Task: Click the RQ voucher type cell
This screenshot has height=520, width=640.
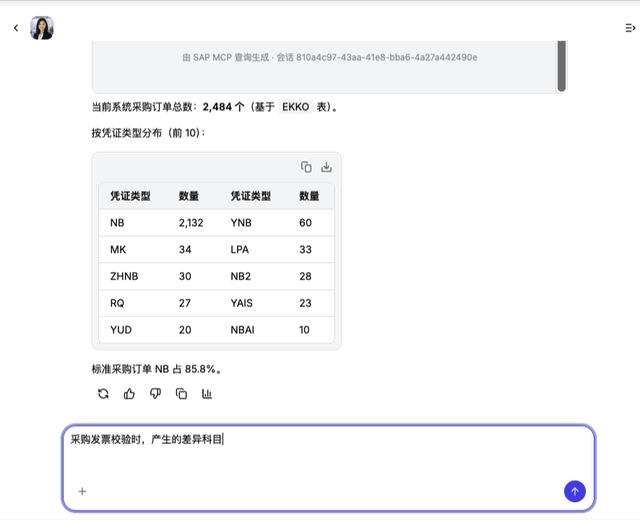Action: tap(117, 303)
